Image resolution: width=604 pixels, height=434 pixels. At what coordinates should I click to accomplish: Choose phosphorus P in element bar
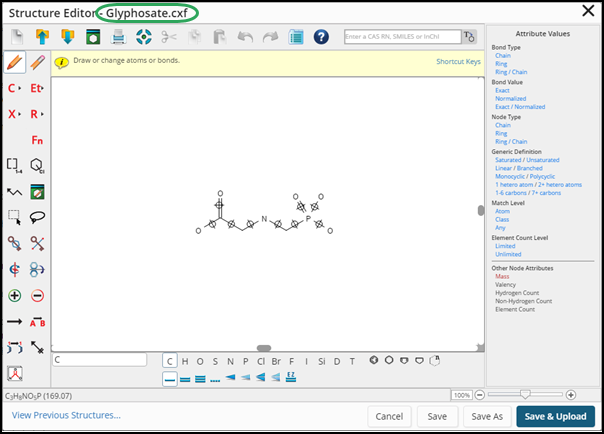point(245,361)
